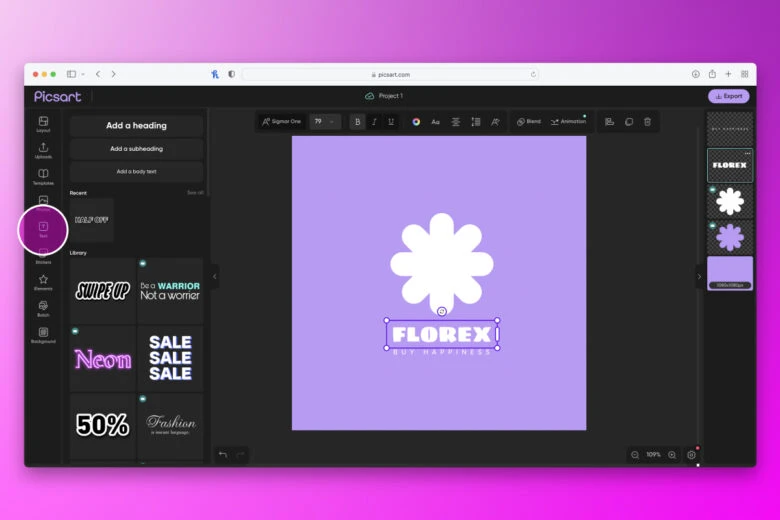The height and width of the screenshot is (520, 780).
Task: Open the Templates panel
Action: tap(43, 176)
